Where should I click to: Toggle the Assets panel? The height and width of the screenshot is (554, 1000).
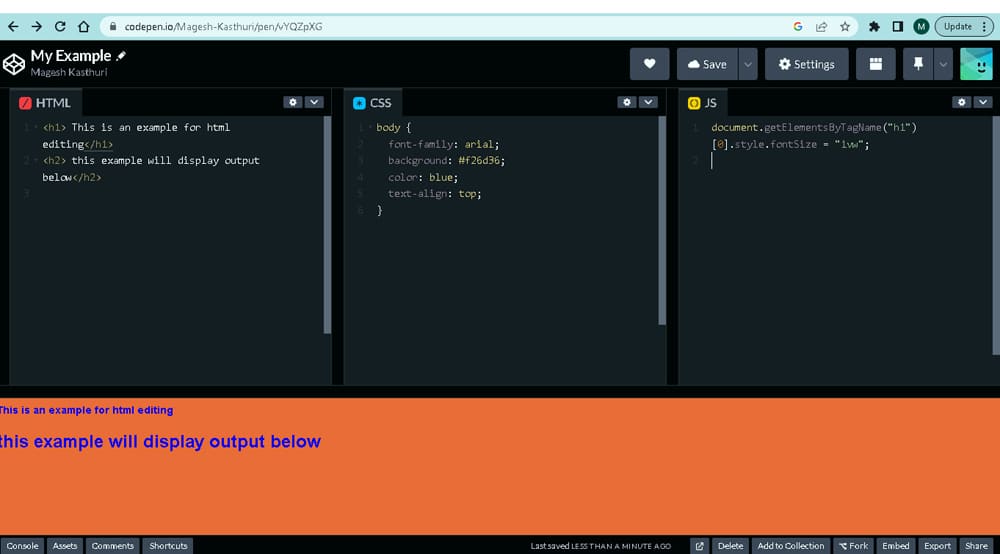pyautogui.click(x=65, y=546)
